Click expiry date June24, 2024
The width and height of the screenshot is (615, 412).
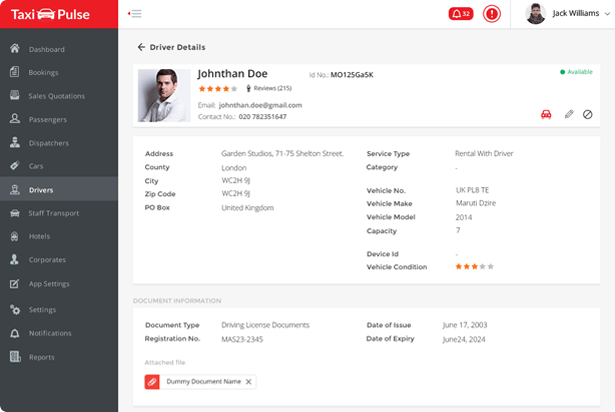pos(464,339)
